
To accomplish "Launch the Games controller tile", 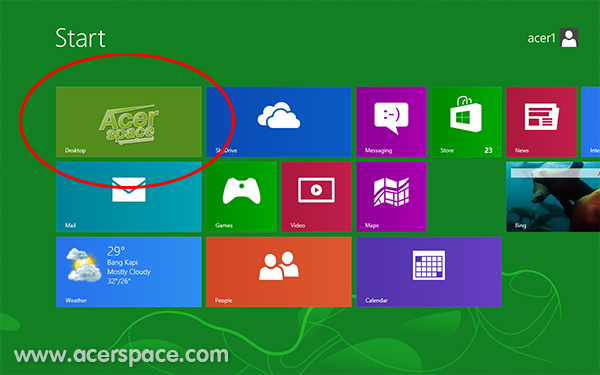I will tap(241, 197).
